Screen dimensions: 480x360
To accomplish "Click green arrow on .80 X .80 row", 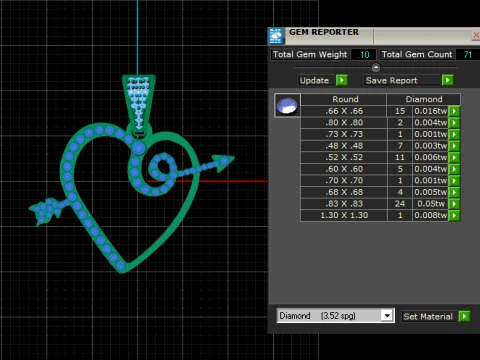I will [x=454, y=123].
